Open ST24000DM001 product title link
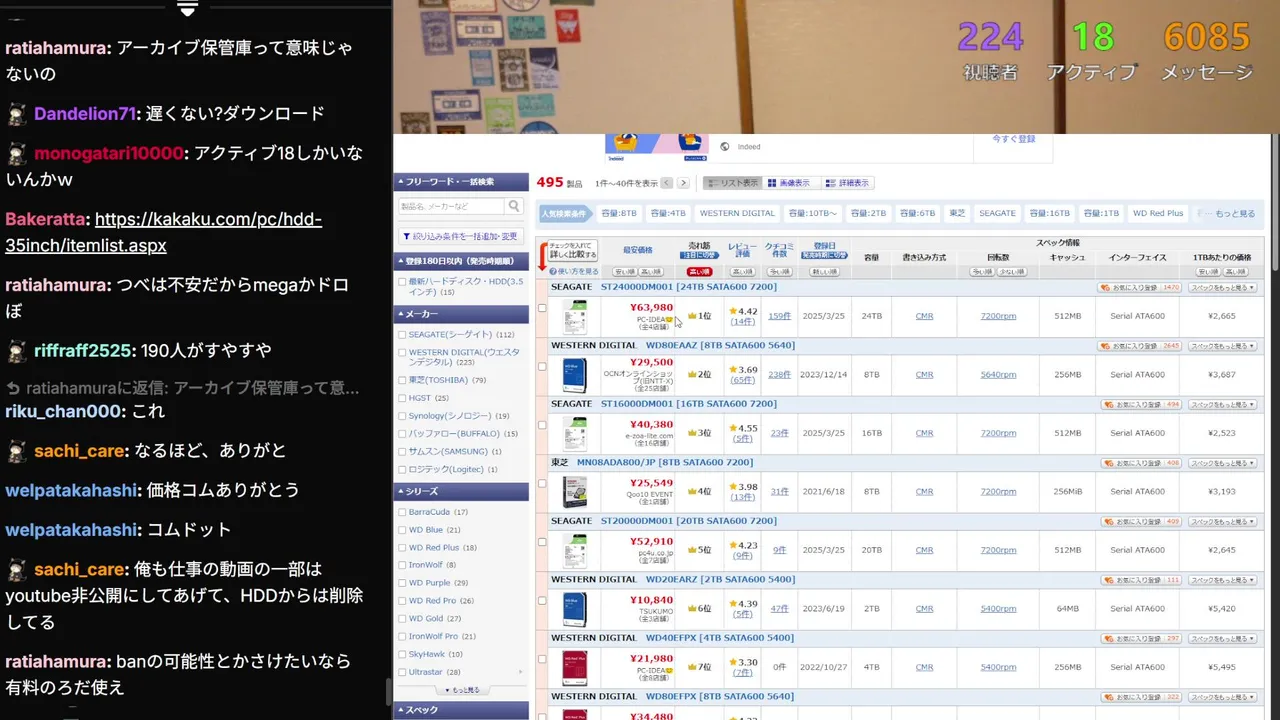The image size is (1280, 720). tap(688, 288)
